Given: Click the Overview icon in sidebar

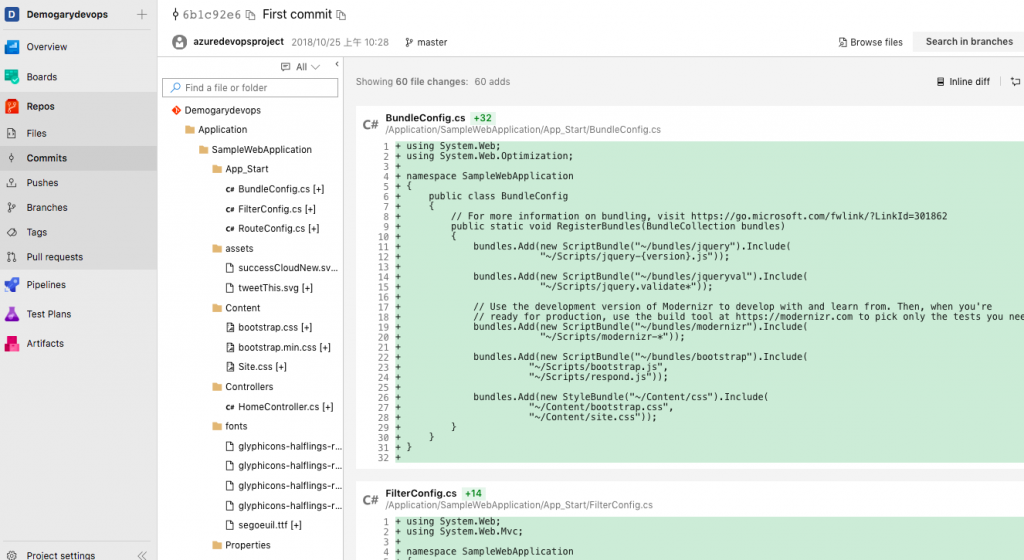Looking at the screenshot, I should pos(12,47).
